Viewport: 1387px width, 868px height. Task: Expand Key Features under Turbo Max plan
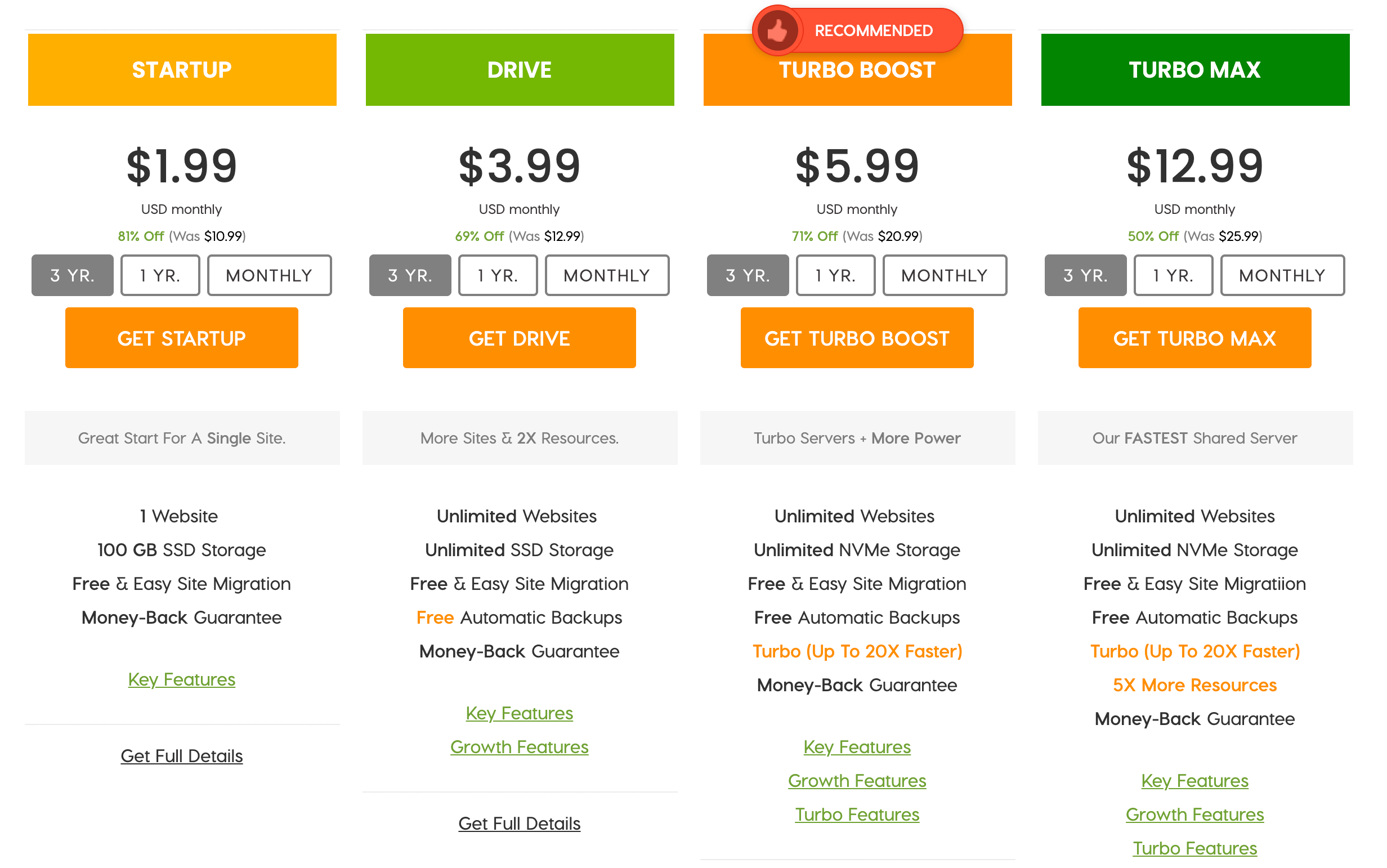[1194, 781]
